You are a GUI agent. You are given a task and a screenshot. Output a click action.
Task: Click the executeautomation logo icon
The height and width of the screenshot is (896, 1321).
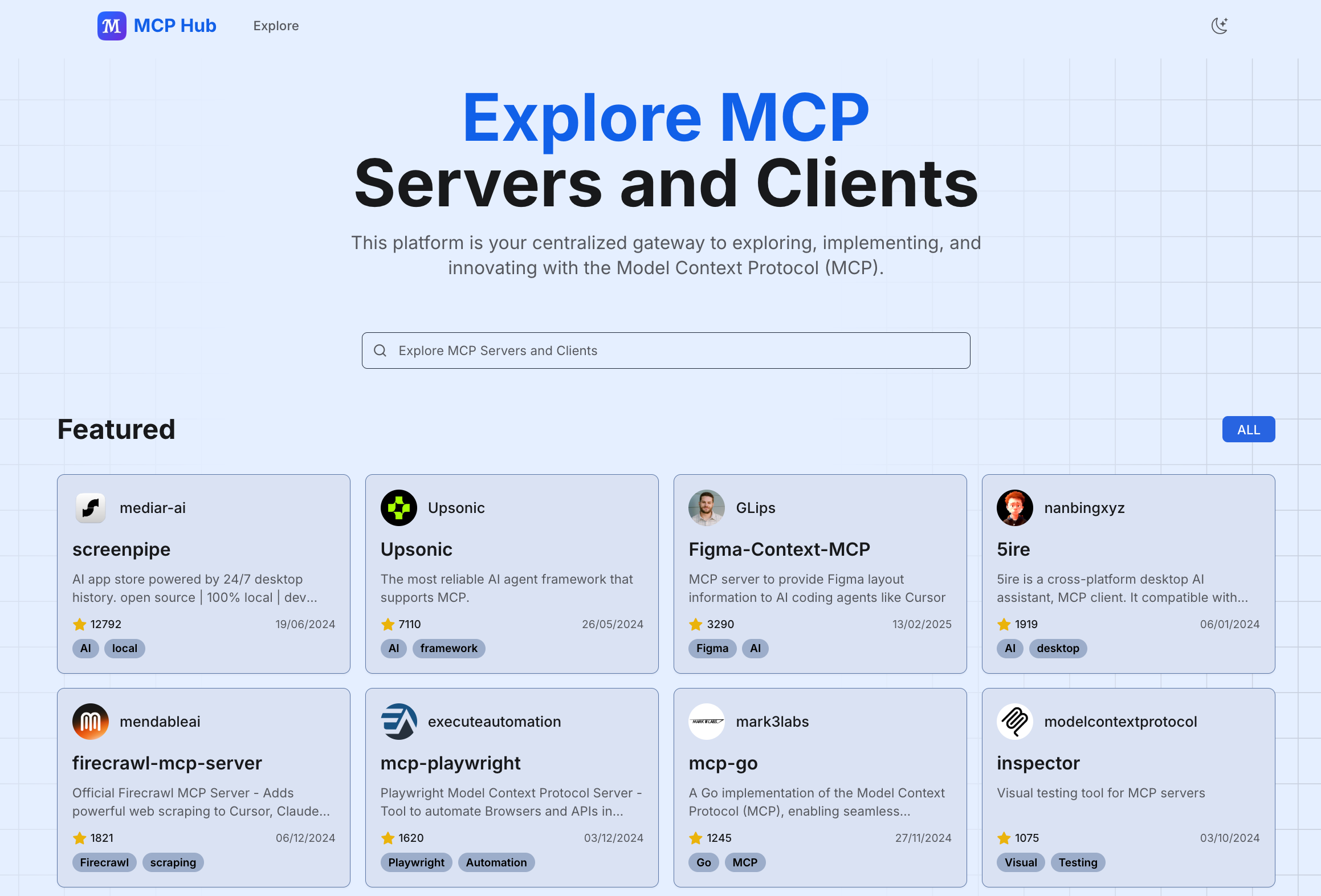pyautogui.click(x=398, y=722)
